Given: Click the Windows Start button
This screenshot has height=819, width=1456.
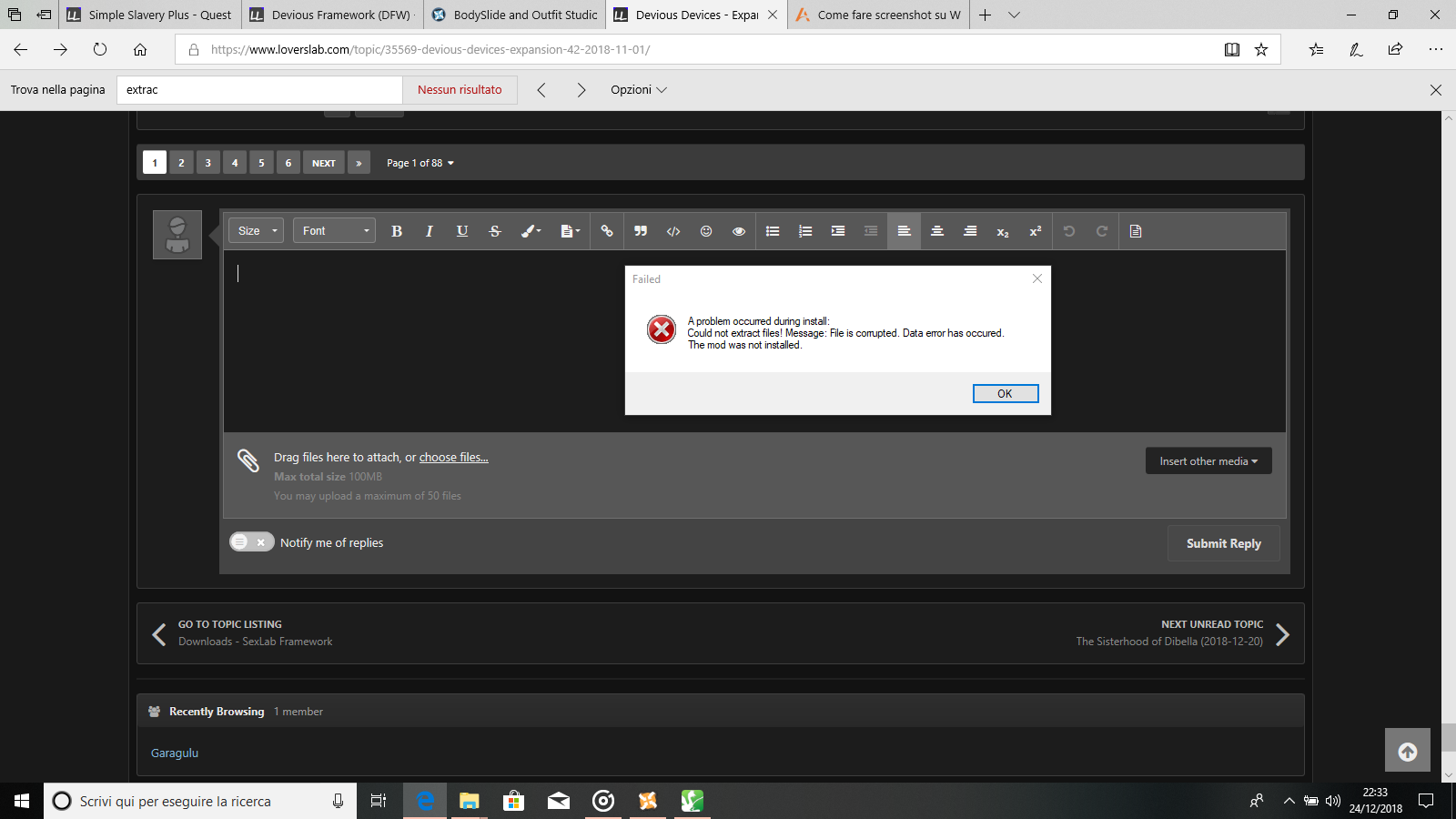Looking at the screenshot, I should [x=22, y=801].
